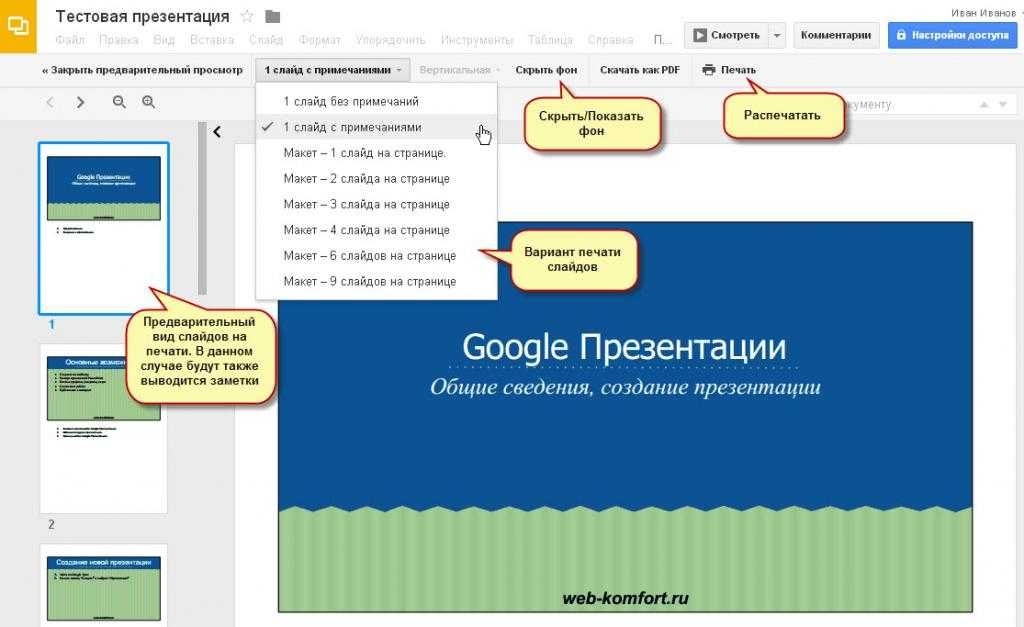Viewport: 1024px width, 627px height.
Task: Click the lock icon on the access button
Action: tap(901, 35)
